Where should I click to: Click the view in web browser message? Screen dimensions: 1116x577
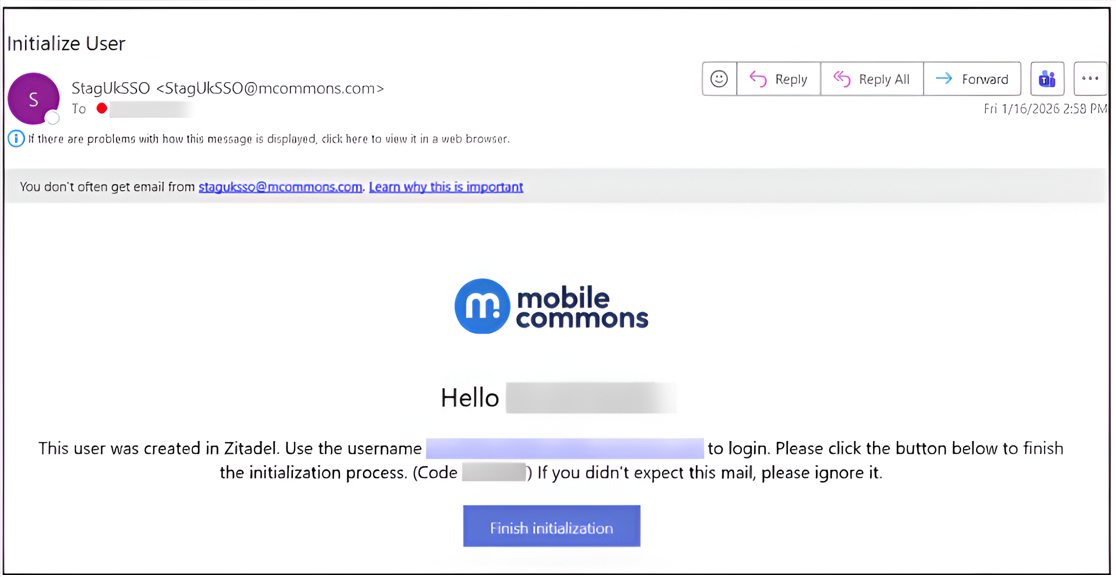coord(268,139)
